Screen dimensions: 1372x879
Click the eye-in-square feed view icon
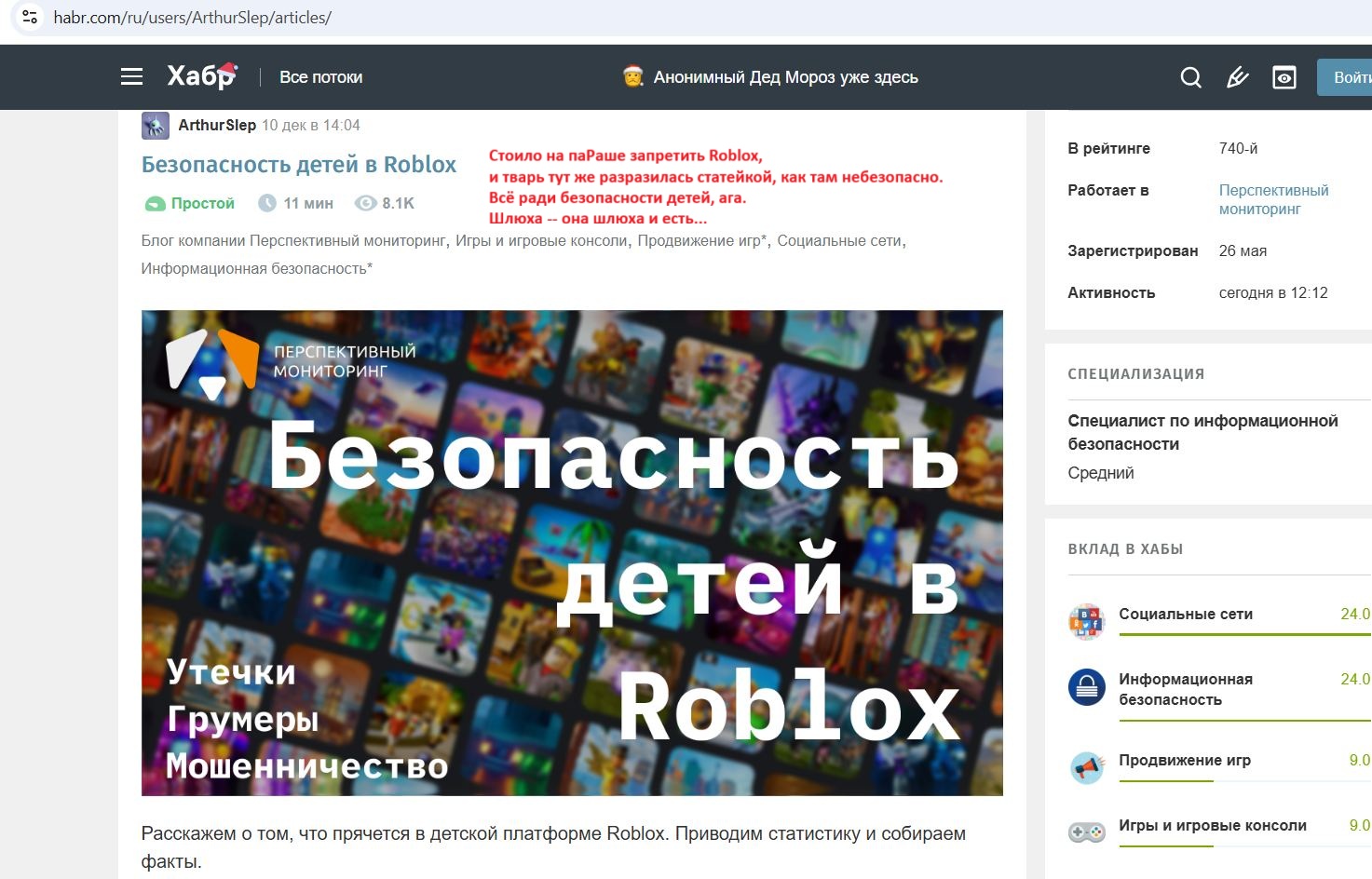tap(1284, 77)
